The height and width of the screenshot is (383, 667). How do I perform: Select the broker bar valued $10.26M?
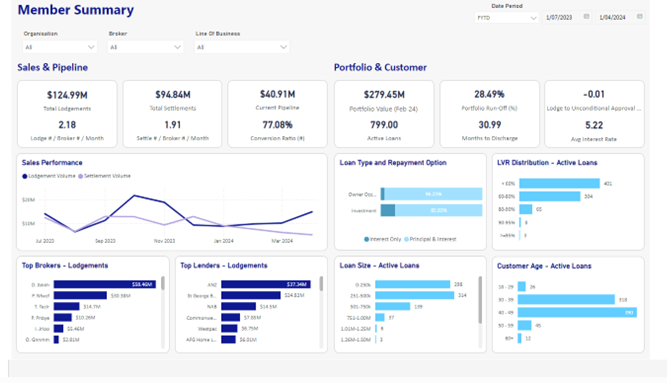tap(63, 317)
